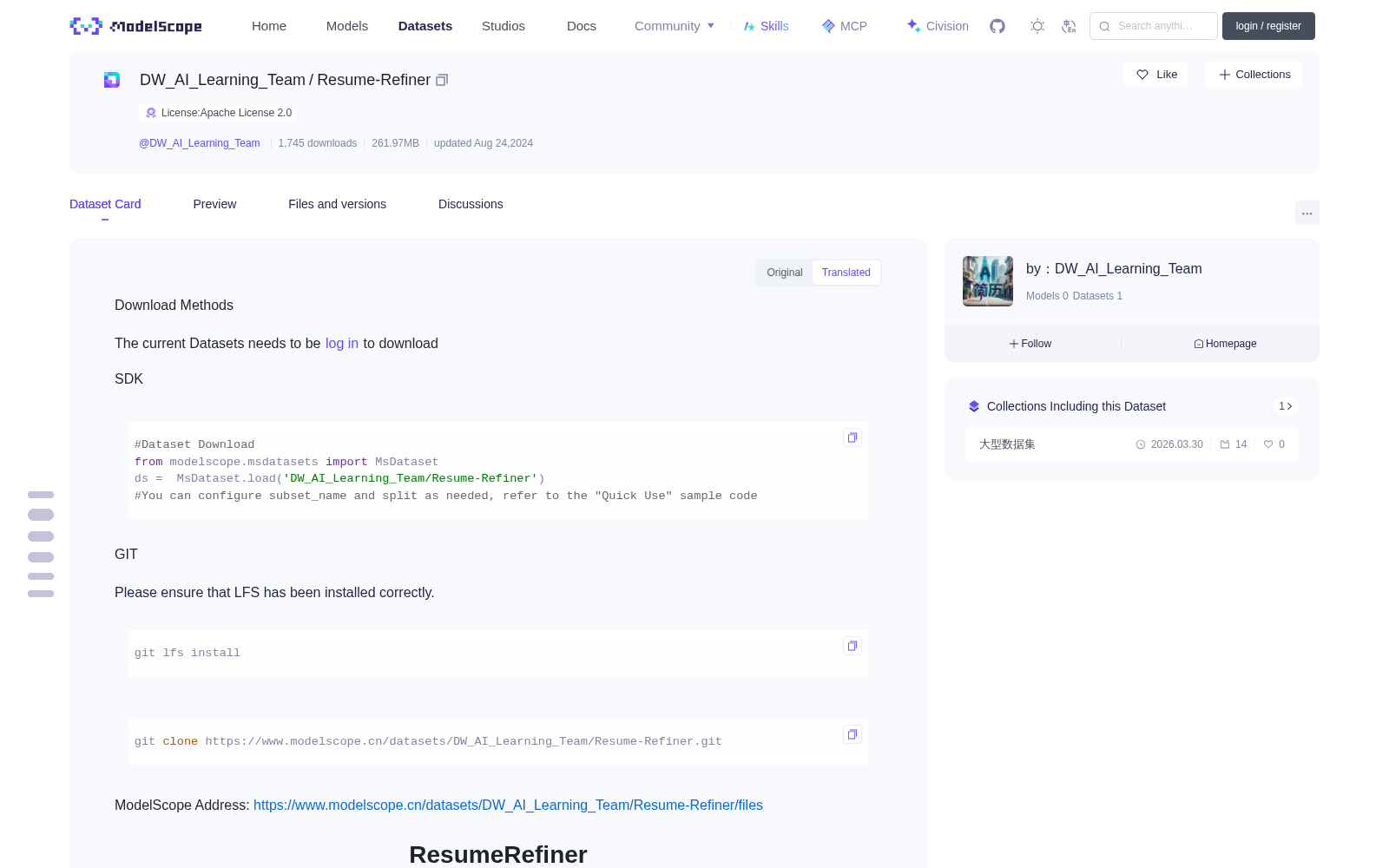The height and width of the screenshot is (868, 1389).
Task: Click the 'ResumeRefiner' heading
Action: click(498, 855)
